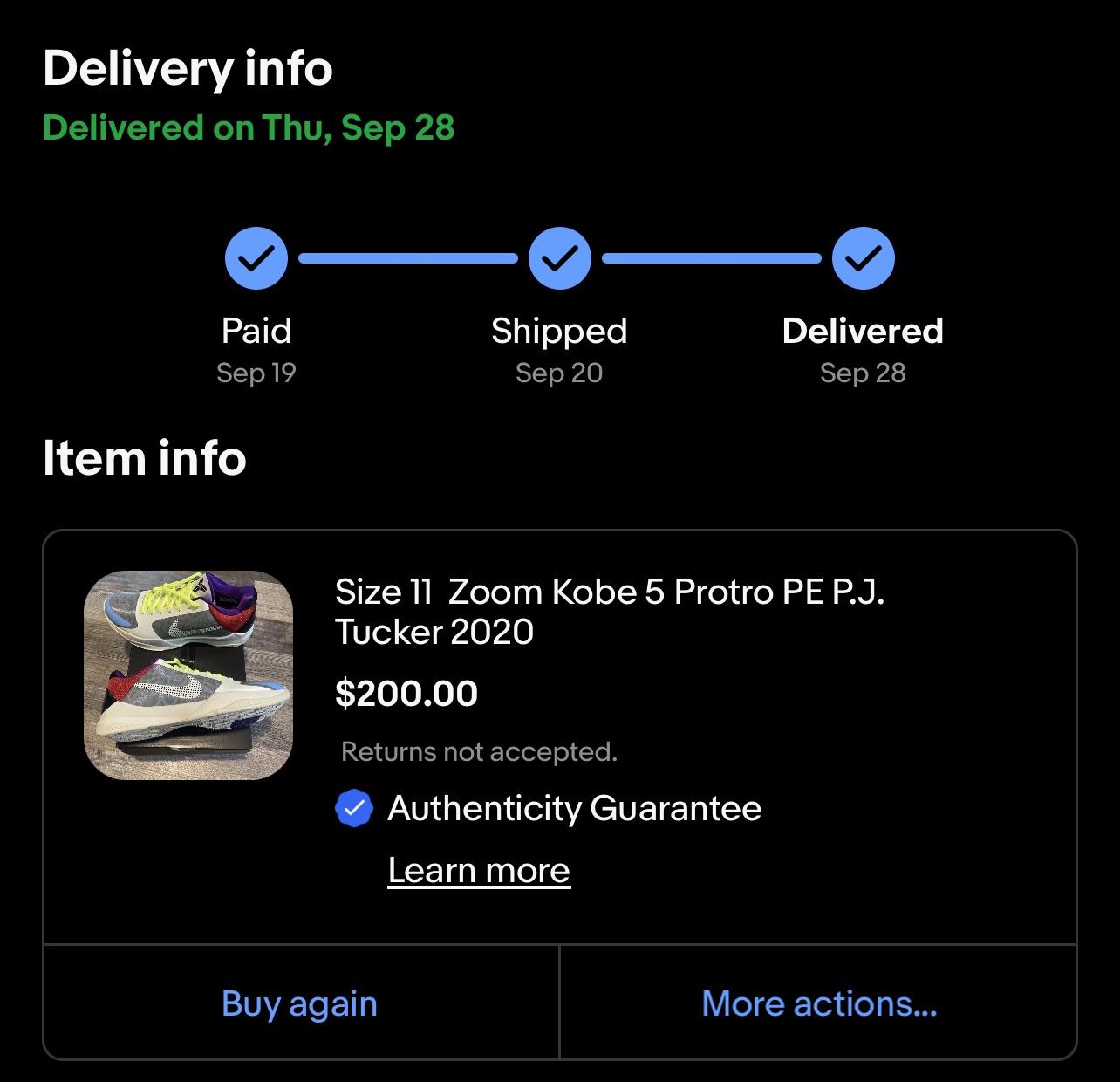
Task: Click the green delivered status message
Action: pyautogui.click(x=249, y=128)
